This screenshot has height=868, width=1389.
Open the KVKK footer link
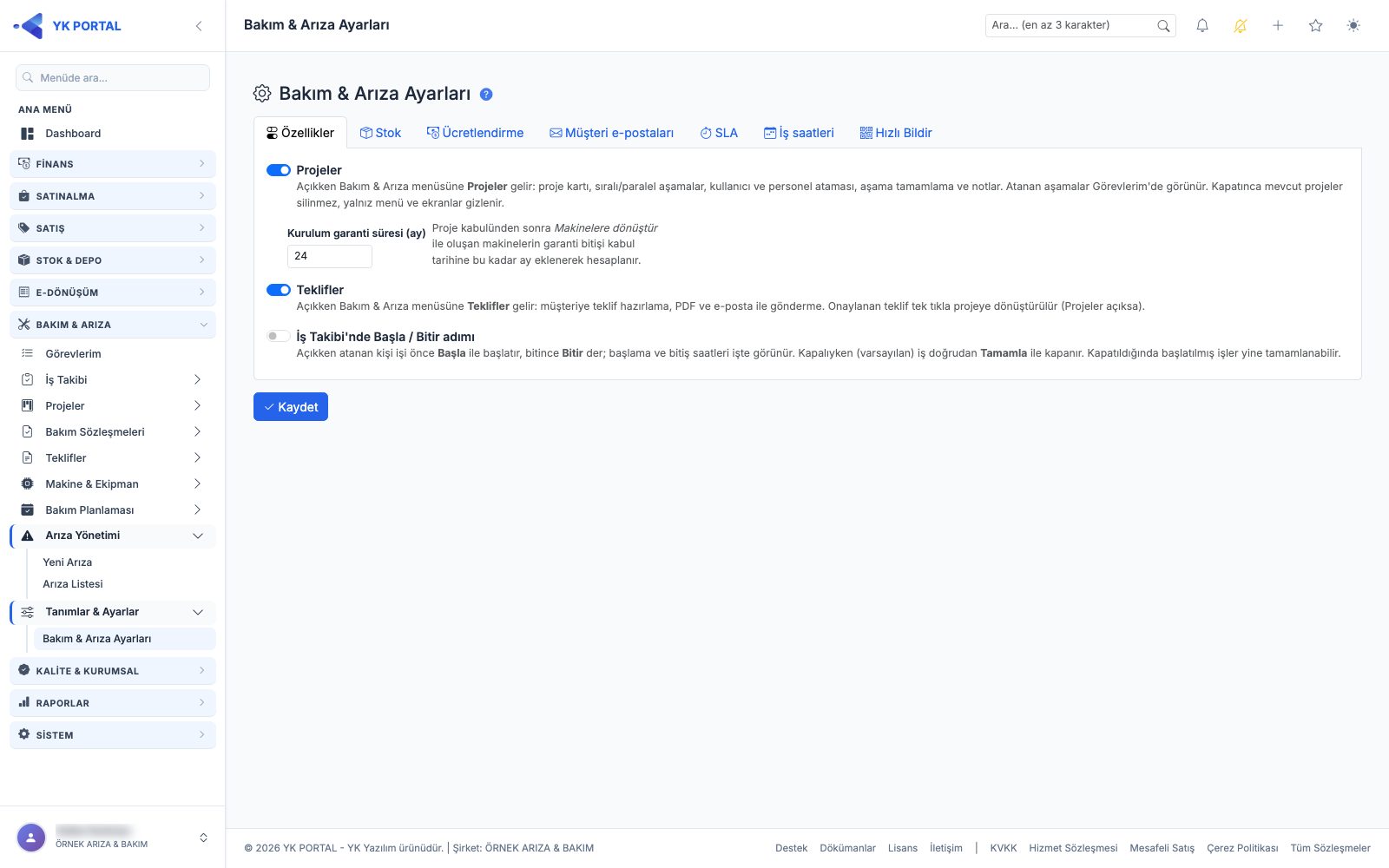point(1003,848)
